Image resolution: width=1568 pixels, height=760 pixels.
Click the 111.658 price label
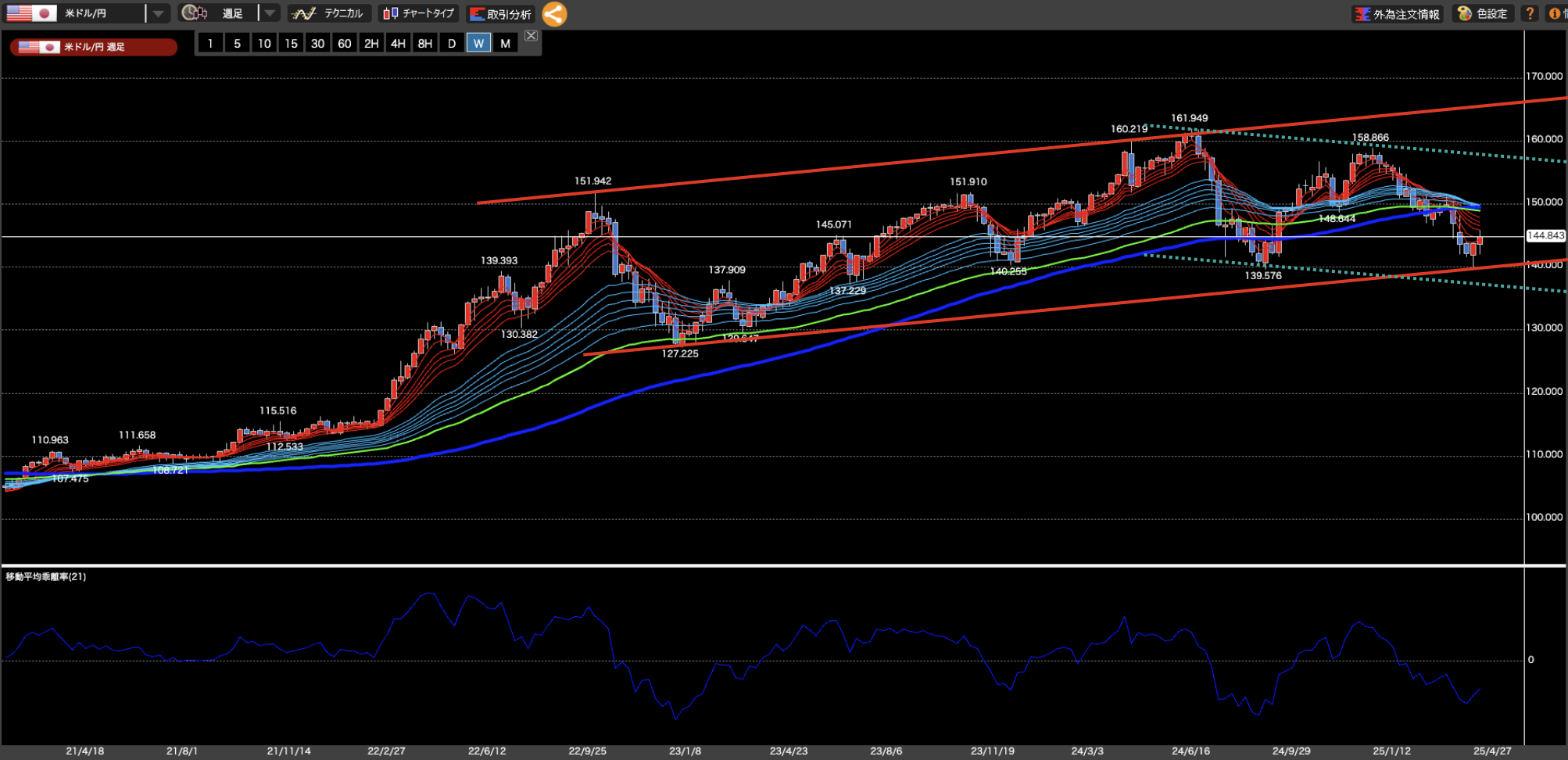(137, 435)
